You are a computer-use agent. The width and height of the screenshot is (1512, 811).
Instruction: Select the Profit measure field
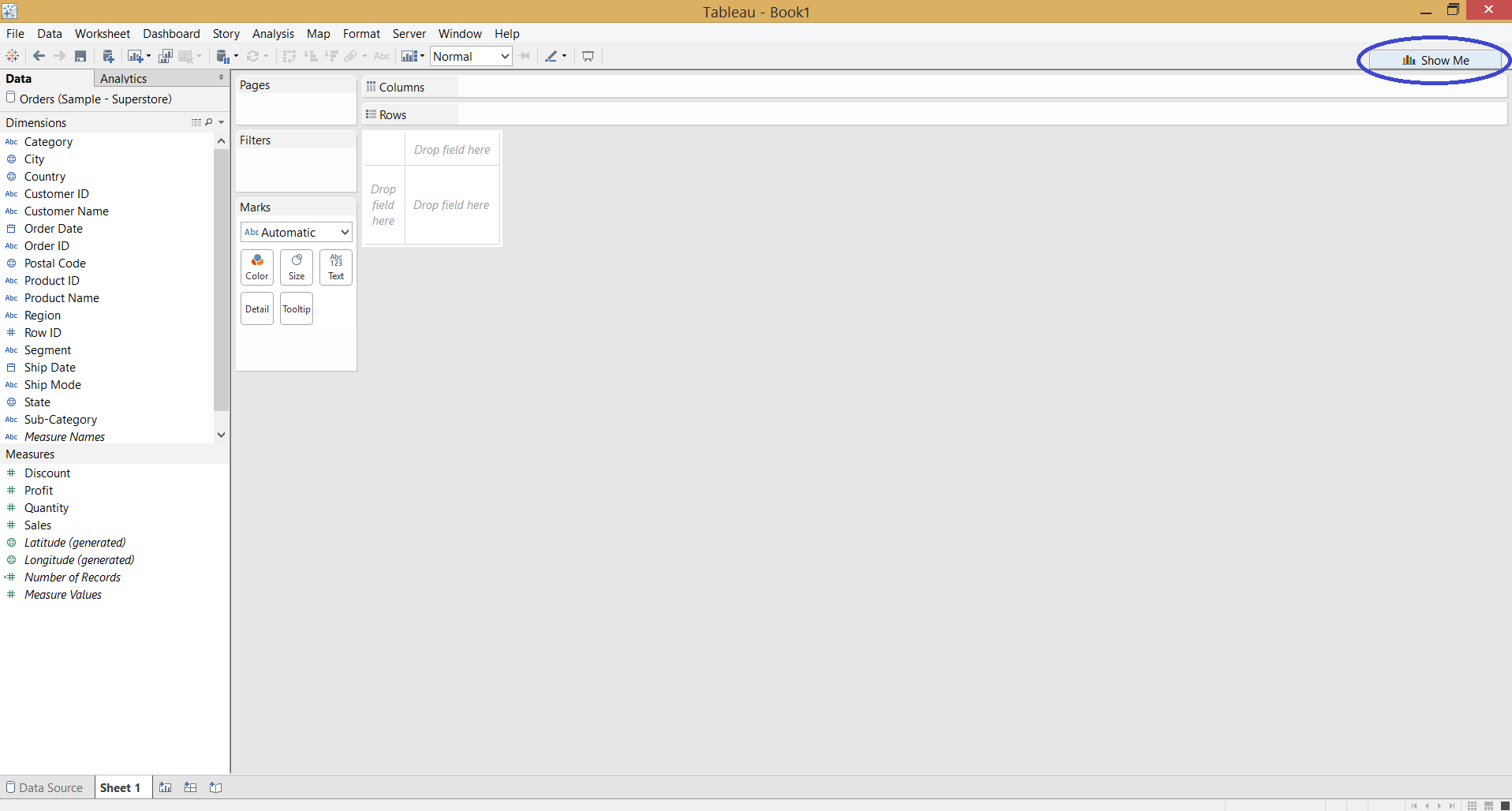[39, 491]
